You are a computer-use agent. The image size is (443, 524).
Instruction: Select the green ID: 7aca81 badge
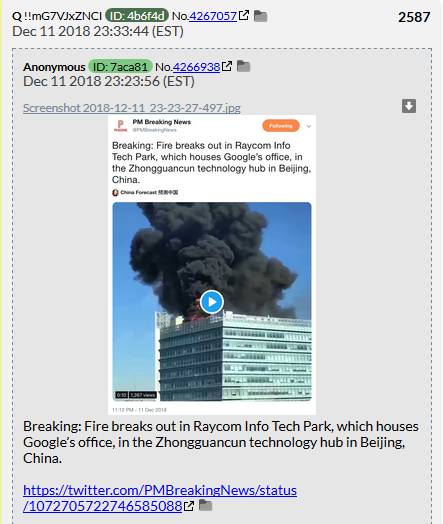click(x=120, y=67)
